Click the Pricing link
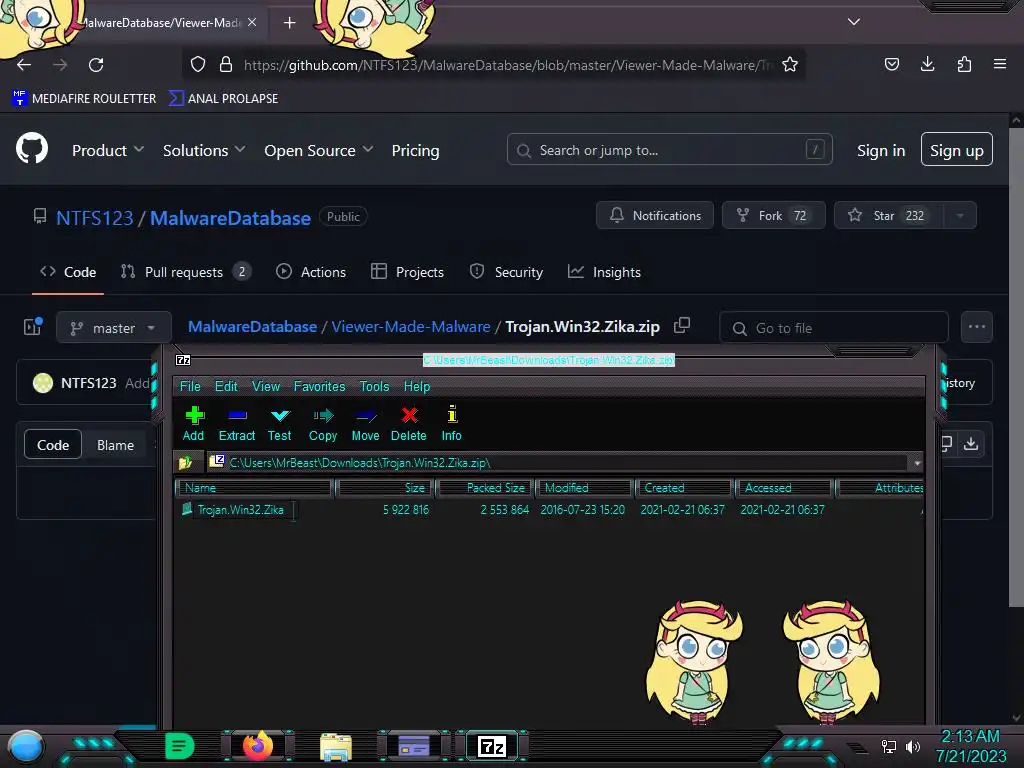Image resolution: width=1024 pixels, height=768 pixels. 415,150
